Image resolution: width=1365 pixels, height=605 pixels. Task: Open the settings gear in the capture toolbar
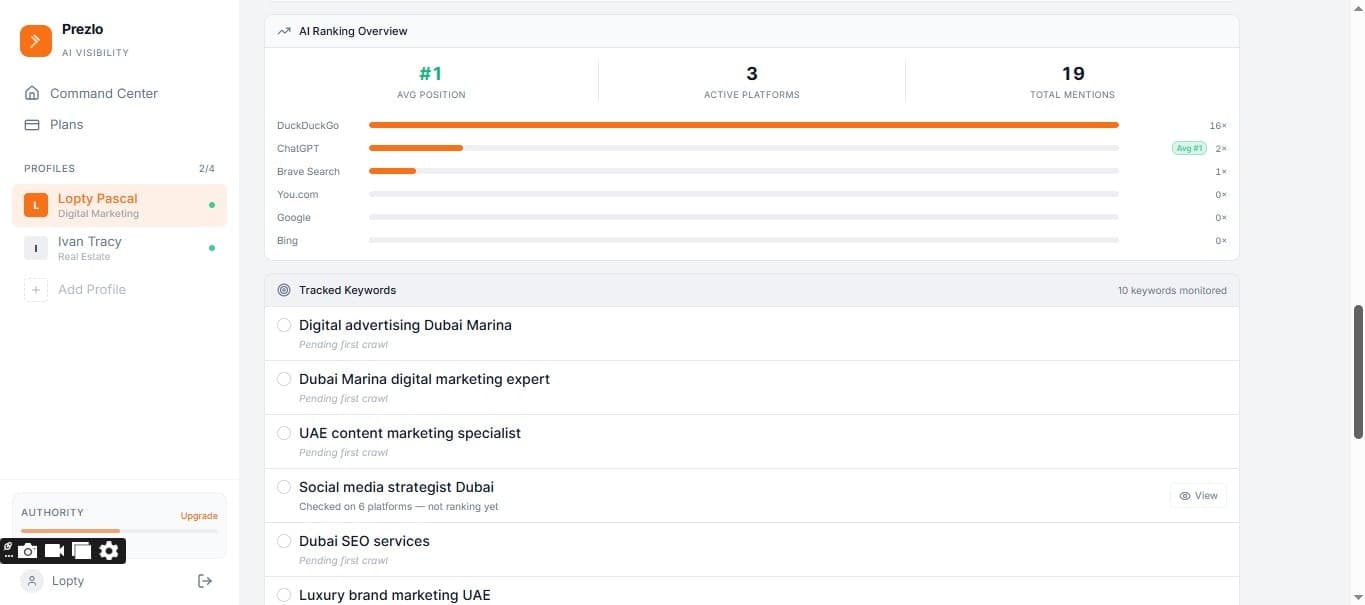(x=108, y=550)
